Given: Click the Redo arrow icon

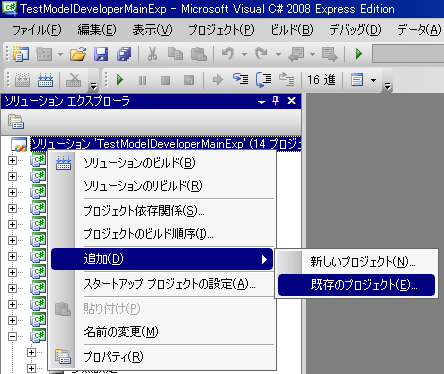Looking at the screenshot, I should coord(261,54).
